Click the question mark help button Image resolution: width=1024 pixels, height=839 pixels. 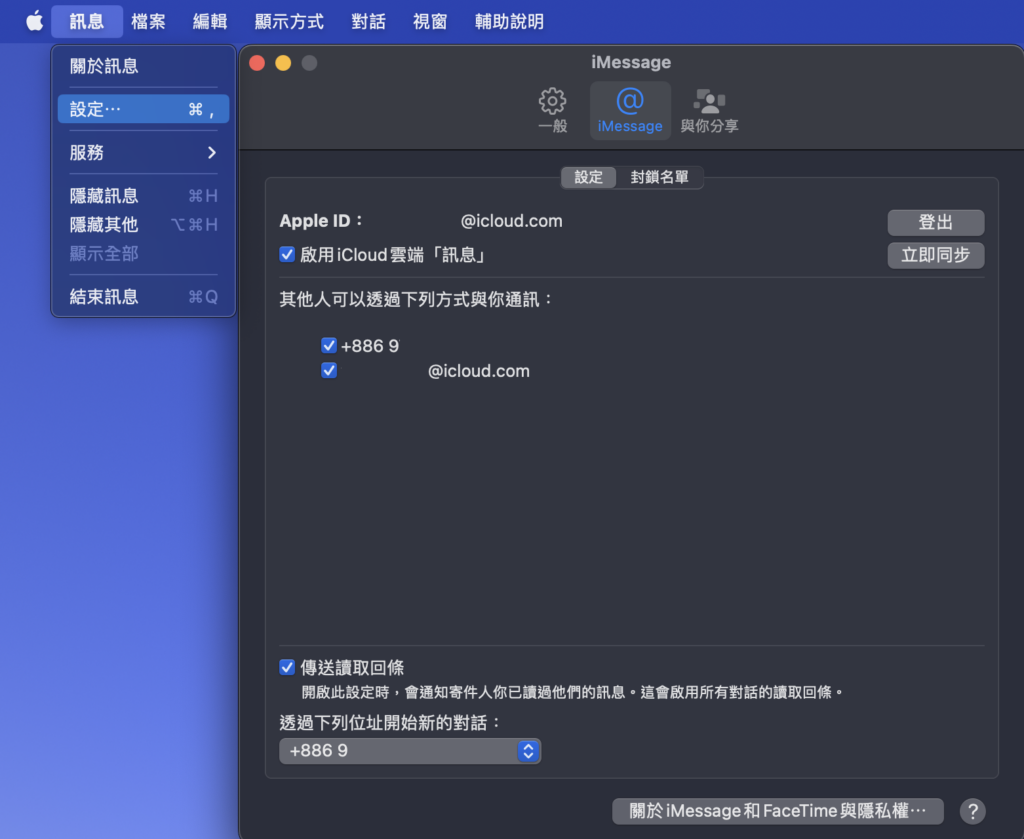click(972, 811)
